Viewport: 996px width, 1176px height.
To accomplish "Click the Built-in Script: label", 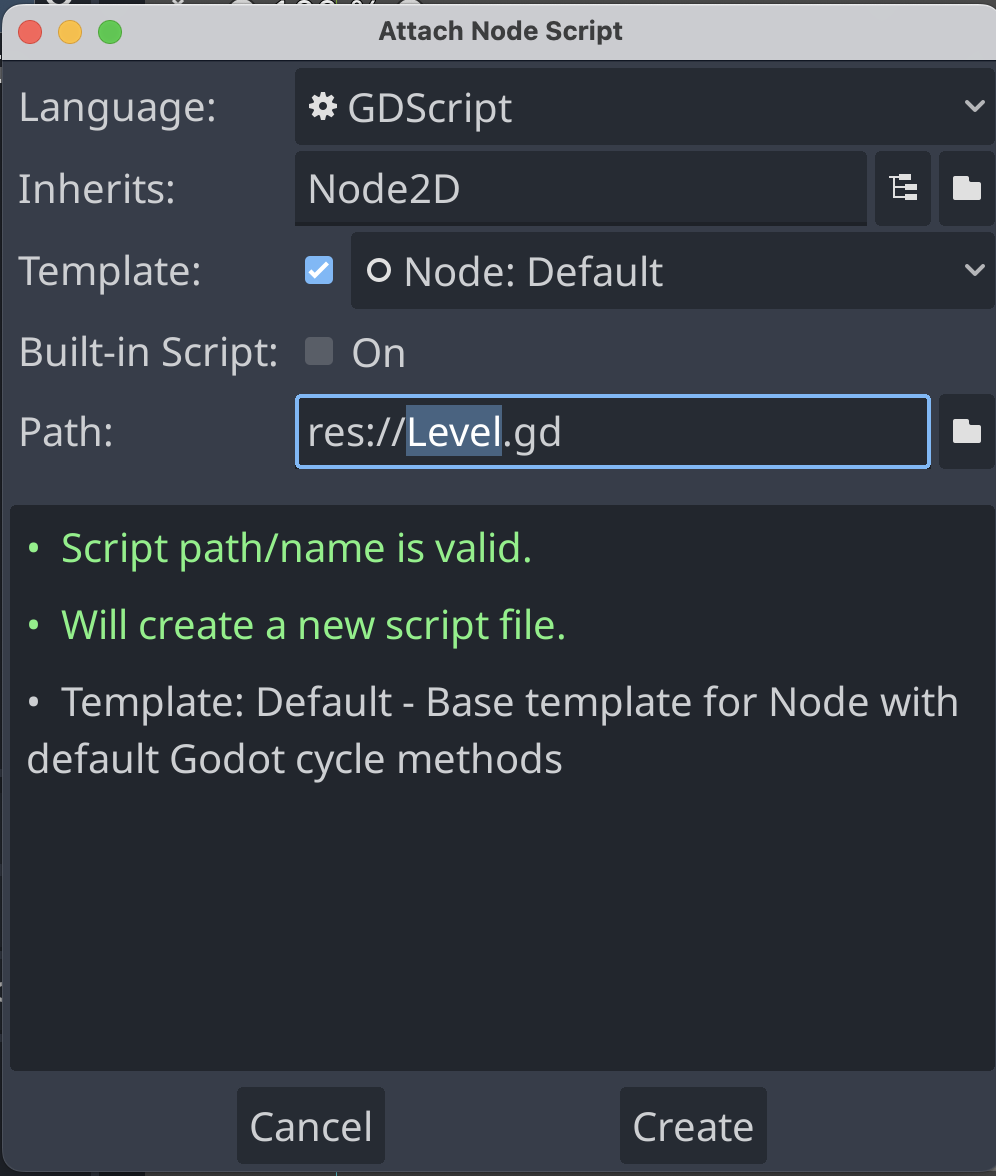I will point(148,352).
